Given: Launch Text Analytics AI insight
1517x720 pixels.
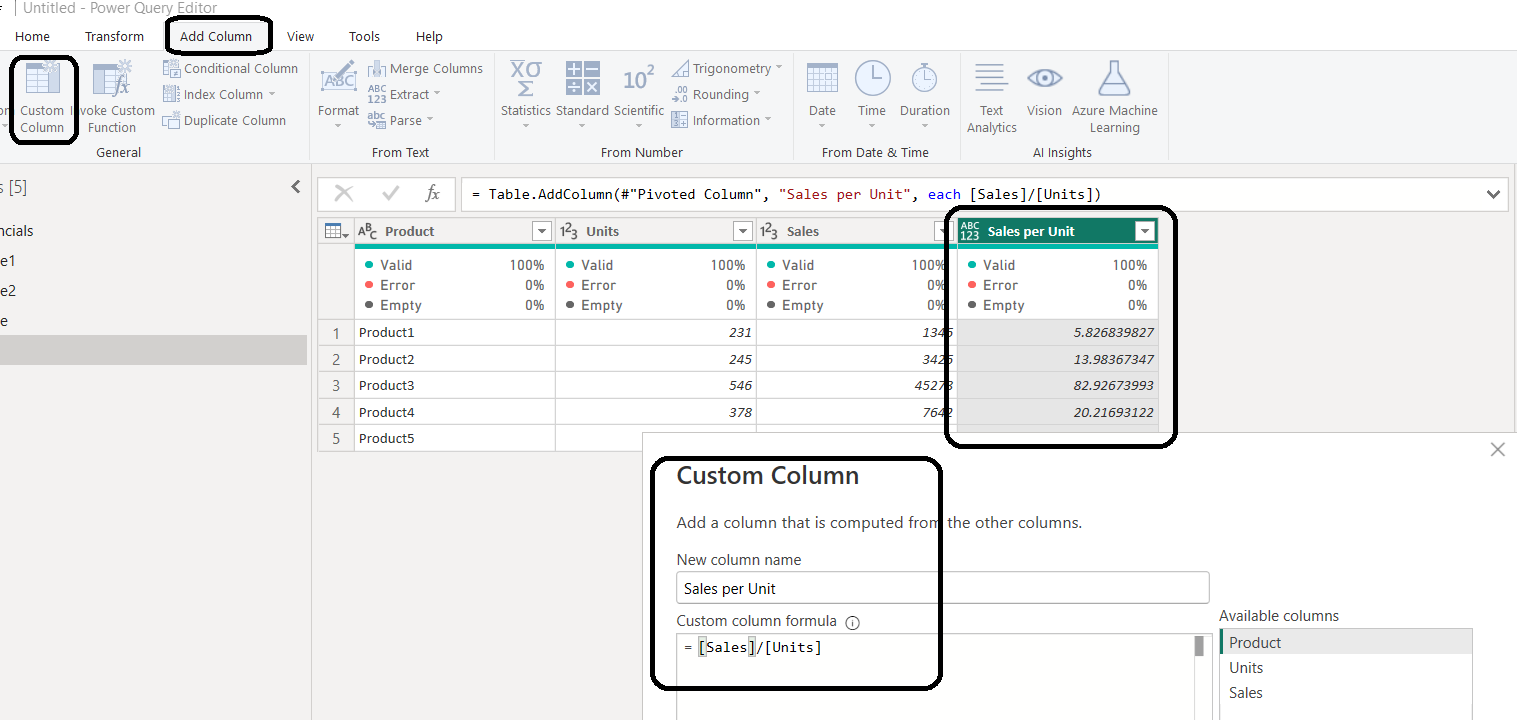Looking at the screenshot, I should pyautogui.click(x=991, y=98).
